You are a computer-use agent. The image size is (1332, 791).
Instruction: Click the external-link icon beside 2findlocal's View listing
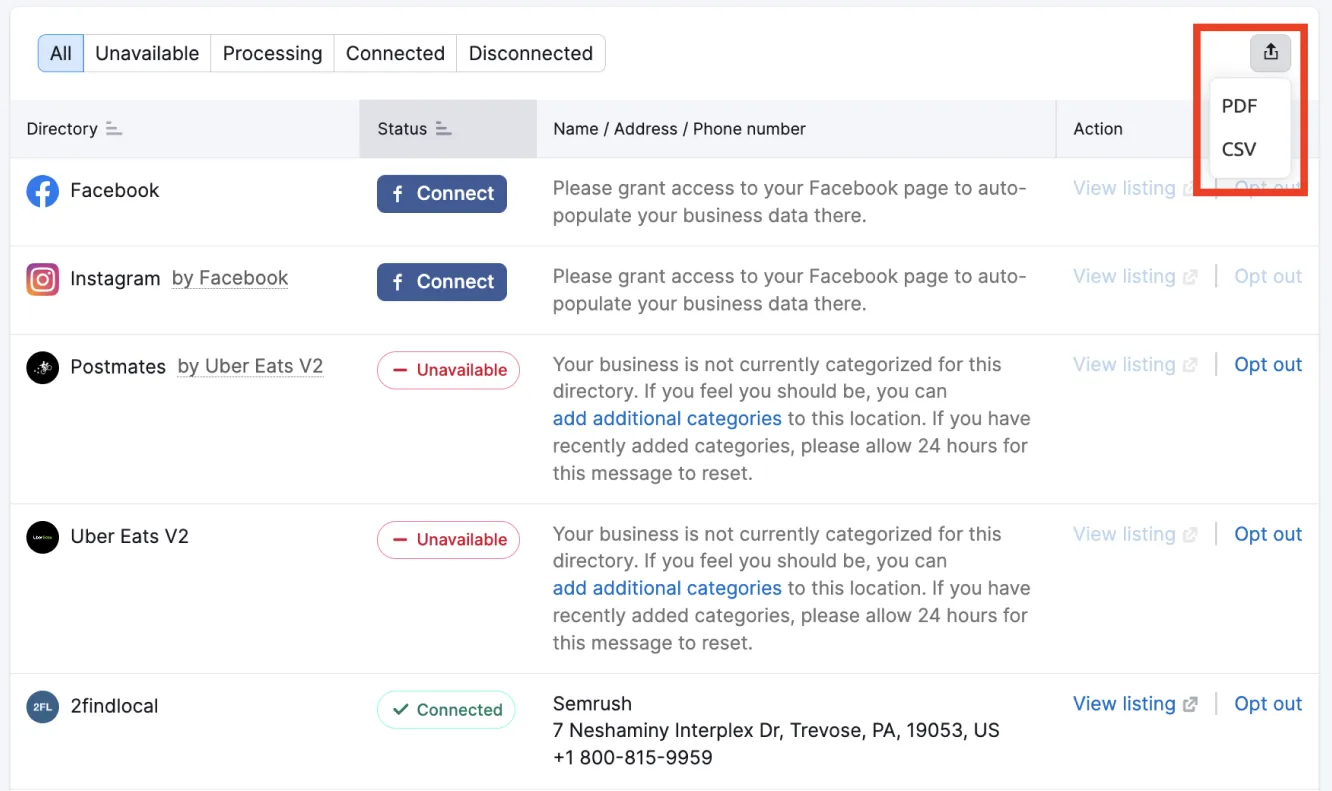pos(1192,703)
